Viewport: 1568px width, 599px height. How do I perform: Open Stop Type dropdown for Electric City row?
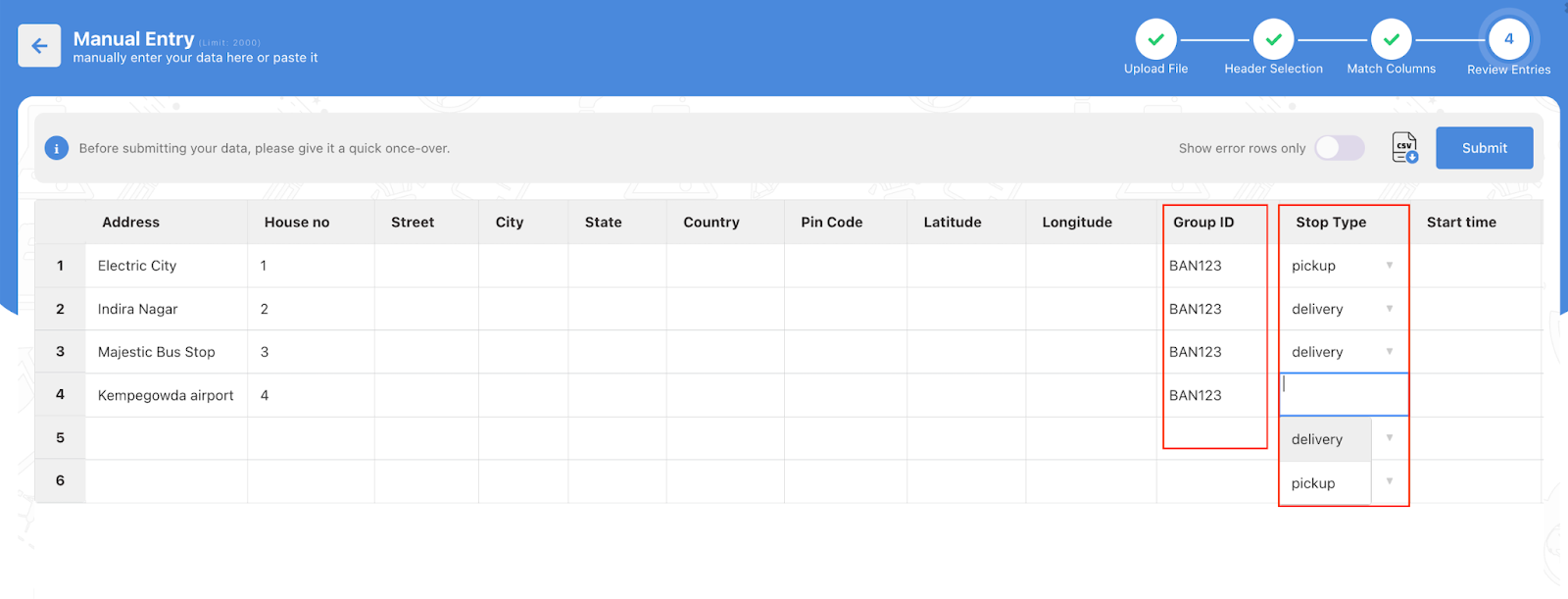click(1389, 266)
